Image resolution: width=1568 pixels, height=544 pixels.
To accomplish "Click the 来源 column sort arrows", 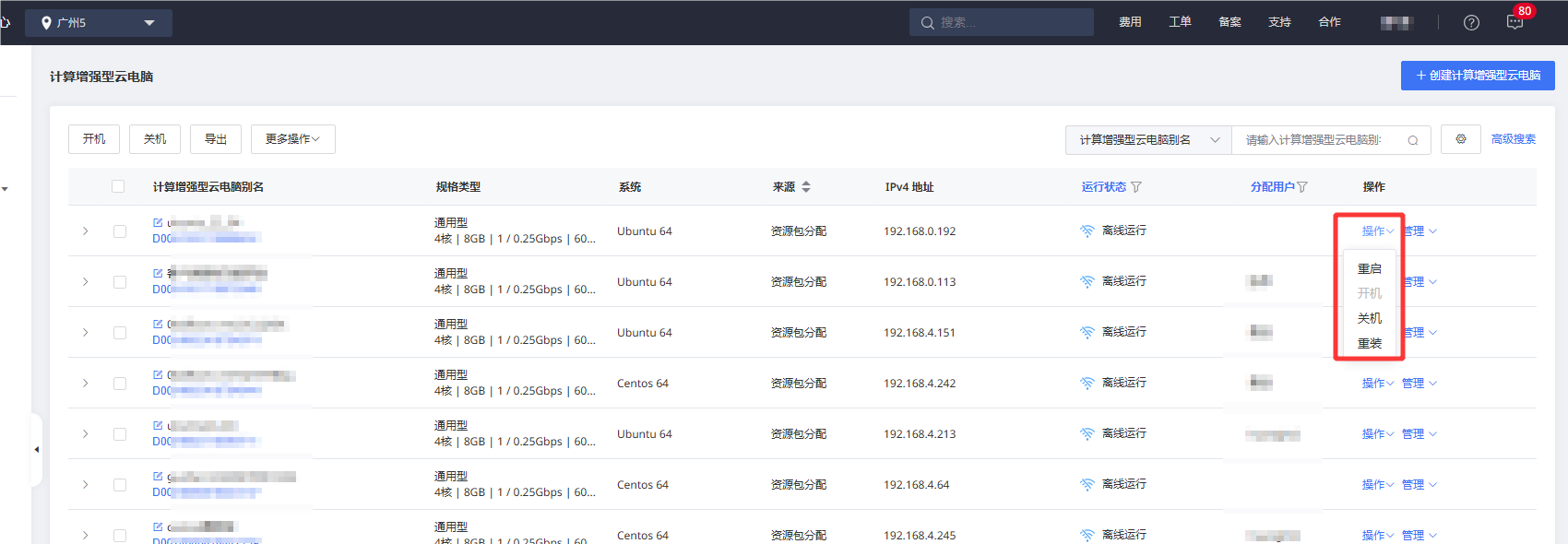I will (806, 187).
